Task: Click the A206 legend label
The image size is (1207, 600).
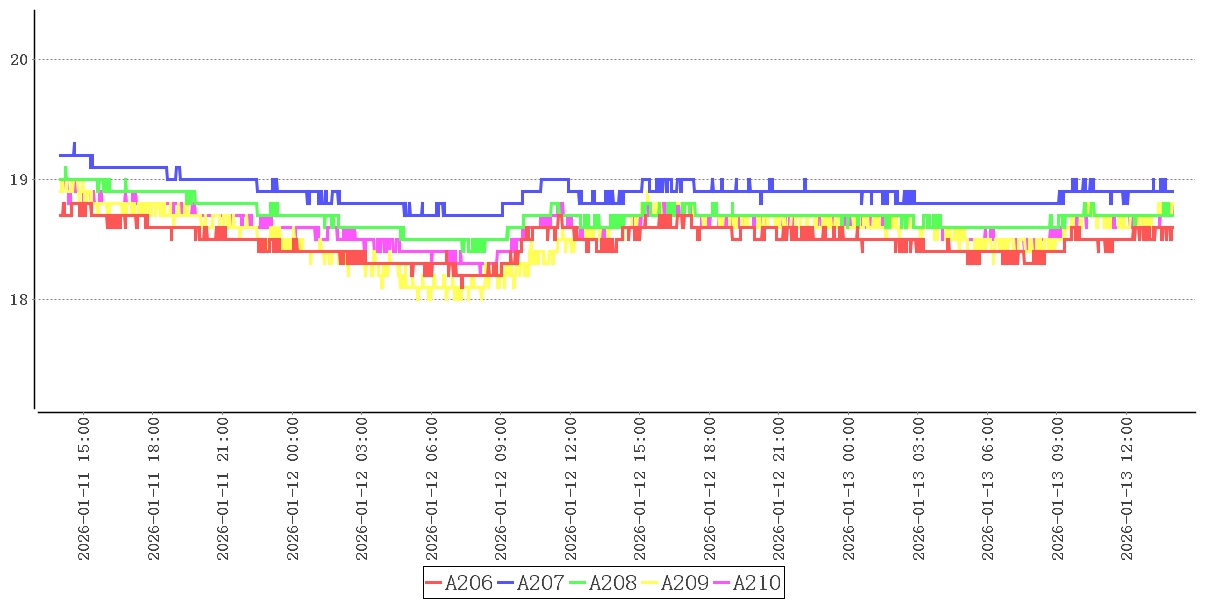Action: tap(468, 583)
